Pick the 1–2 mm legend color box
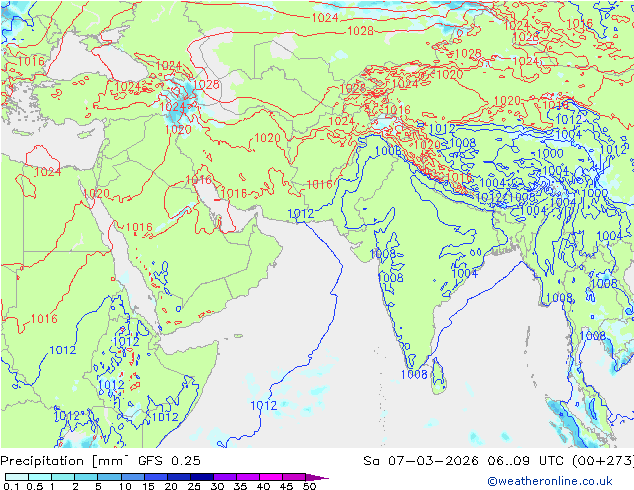 pos(63,477)
